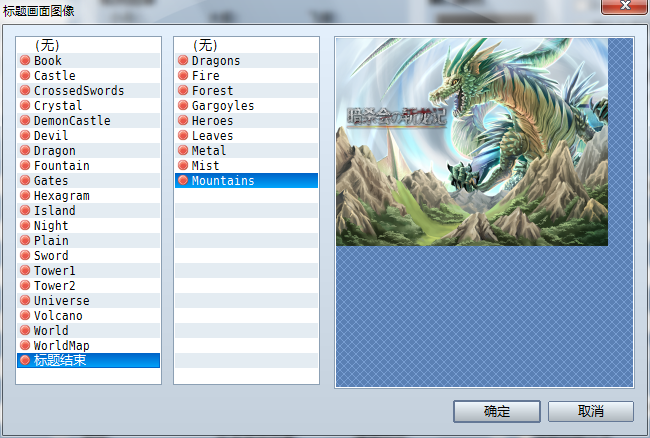Confirm with the 确定 button
650x438 pixels.
pyautogui.click(x=497, y=411)
